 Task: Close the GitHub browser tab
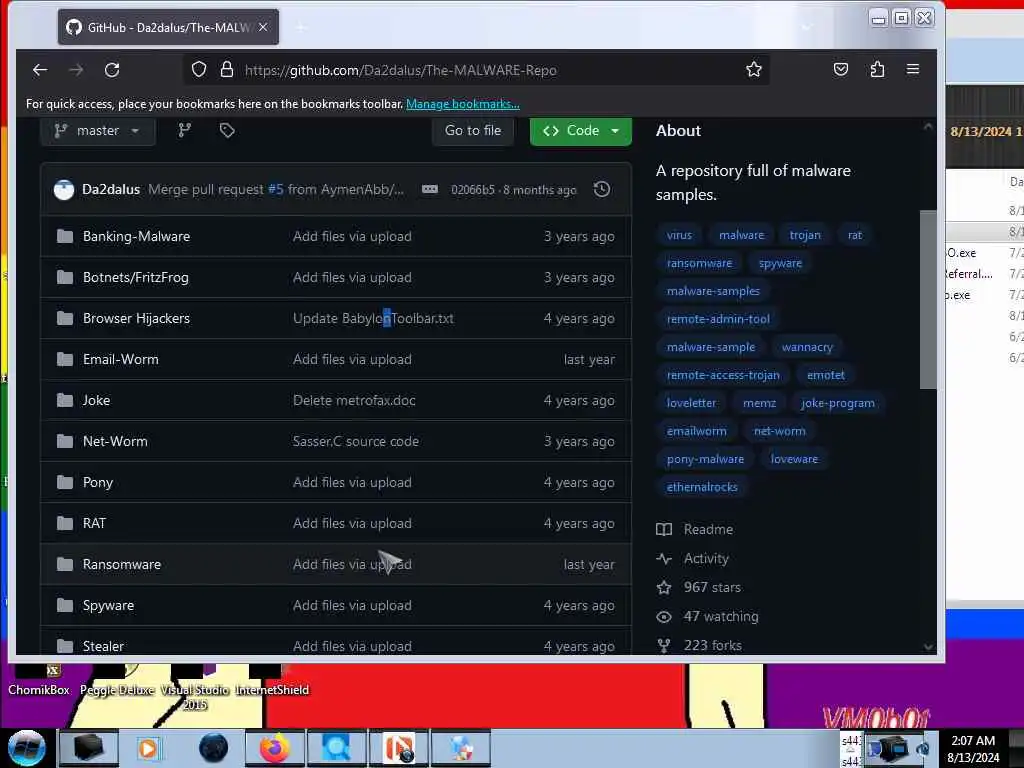click(x=263, y=27)
